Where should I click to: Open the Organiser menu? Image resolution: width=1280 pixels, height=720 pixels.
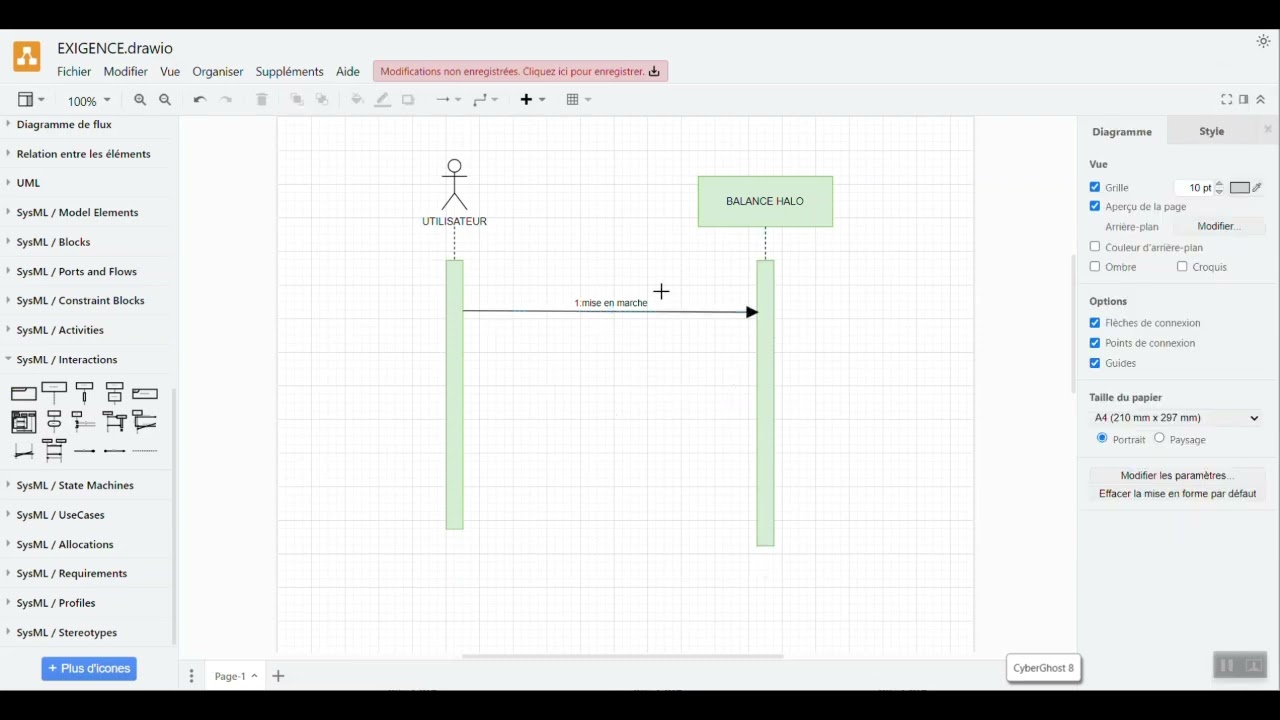[218, 72]
